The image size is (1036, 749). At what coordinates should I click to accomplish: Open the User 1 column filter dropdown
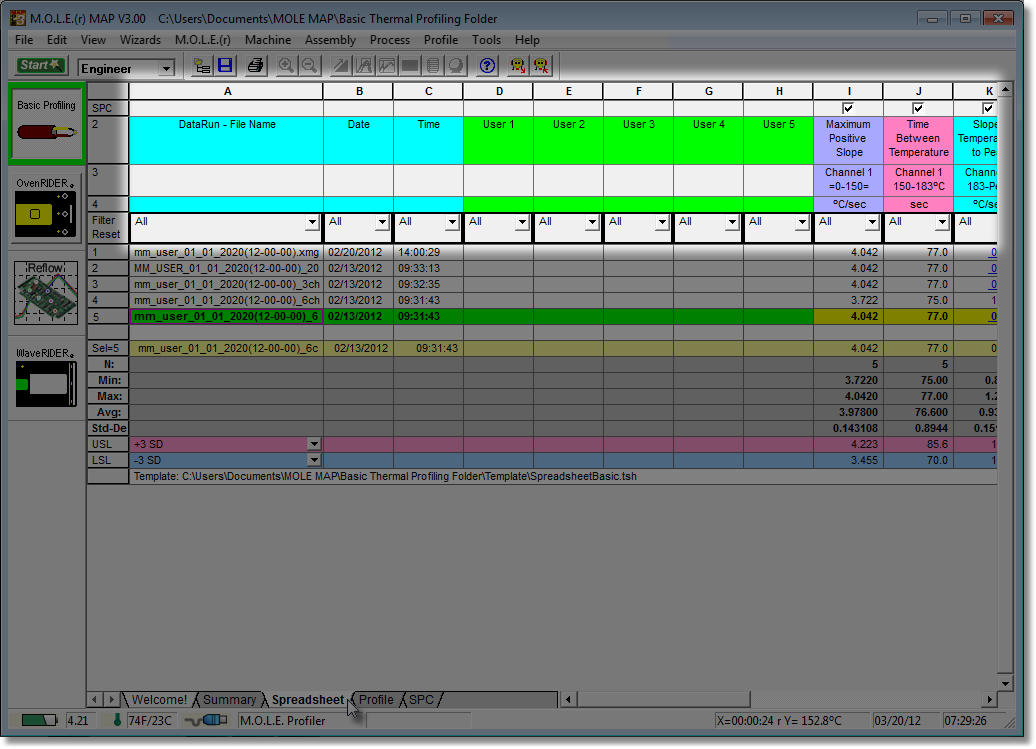523,223
